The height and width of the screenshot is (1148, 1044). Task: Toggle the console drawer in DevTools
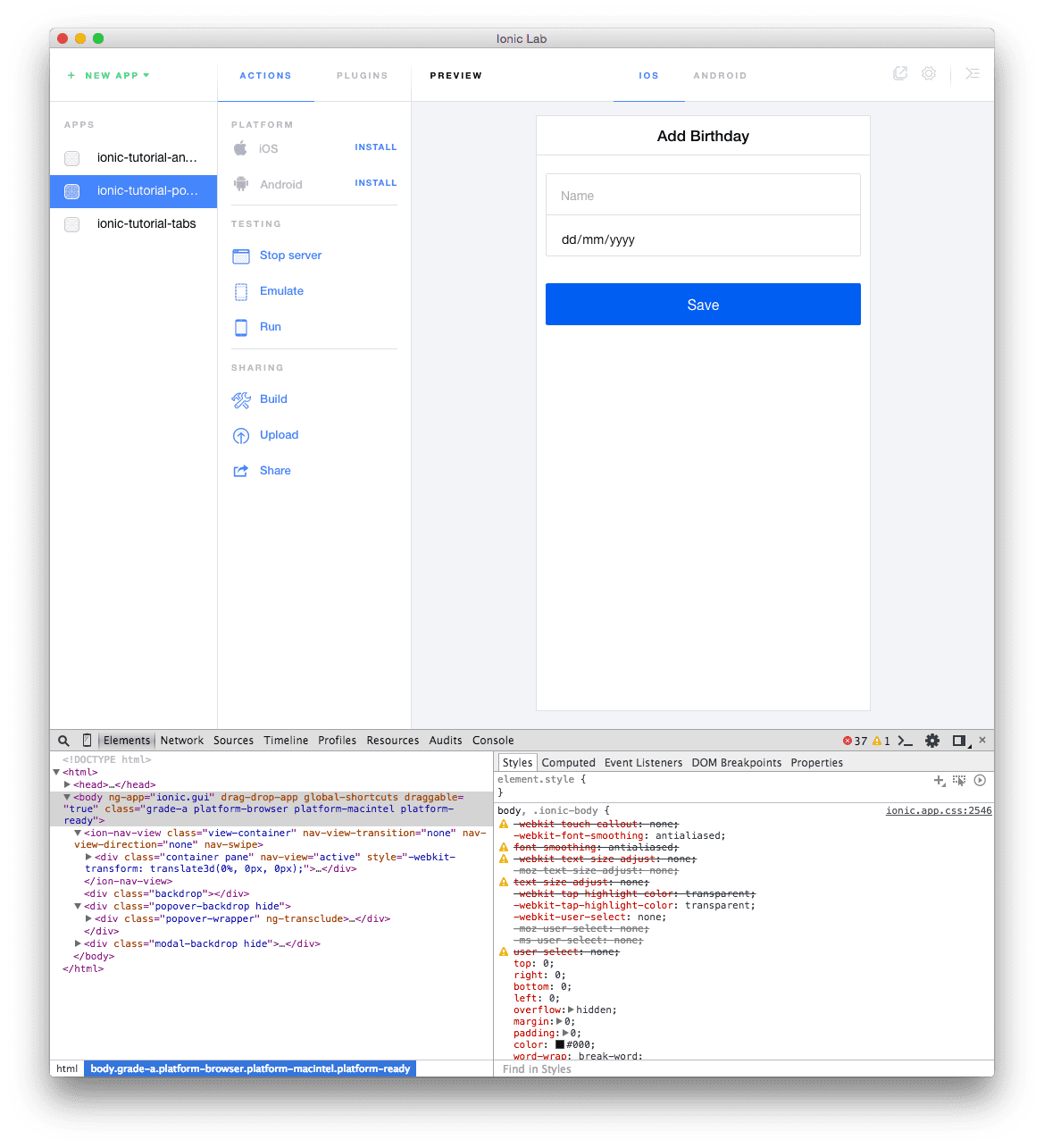(906, 741)
